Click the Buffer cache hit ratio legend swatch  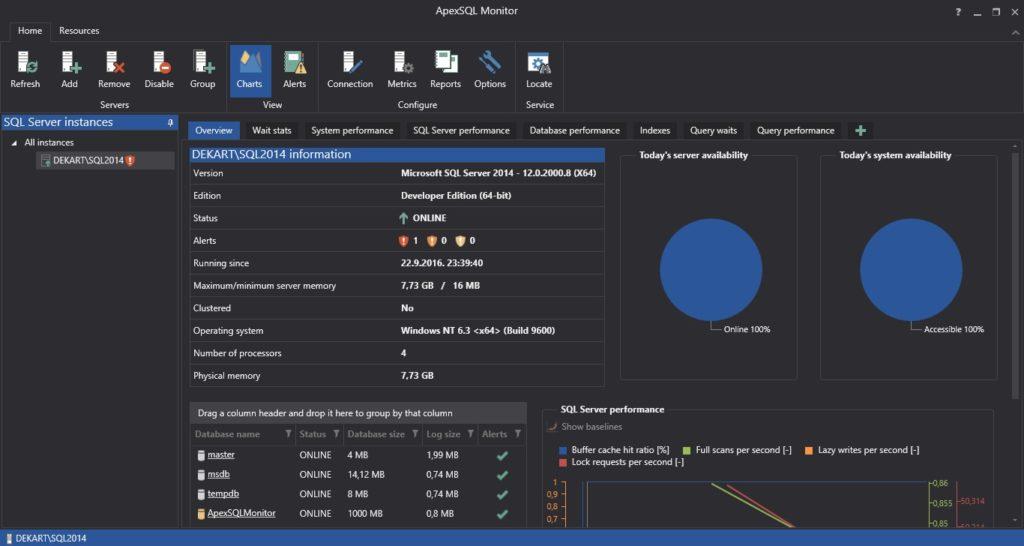pos(563,450)
